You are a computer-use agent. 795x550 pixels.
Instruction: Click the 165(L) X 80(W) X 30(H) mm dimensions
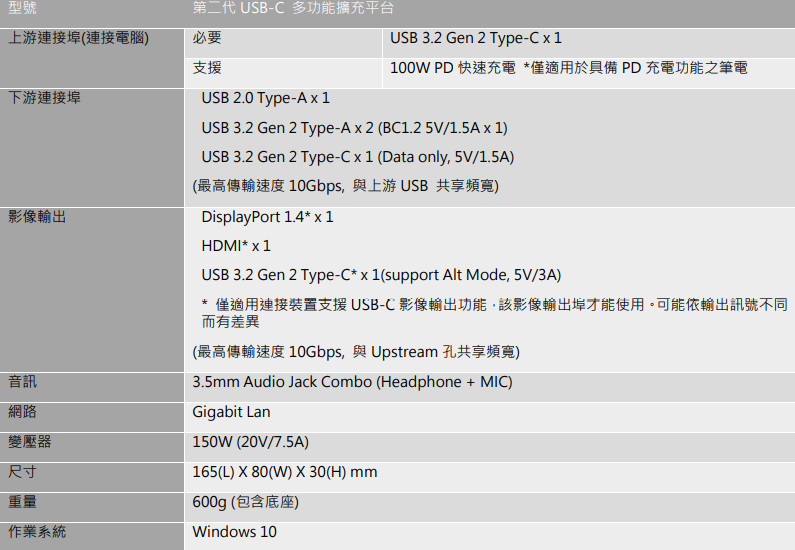pos(284,472)
